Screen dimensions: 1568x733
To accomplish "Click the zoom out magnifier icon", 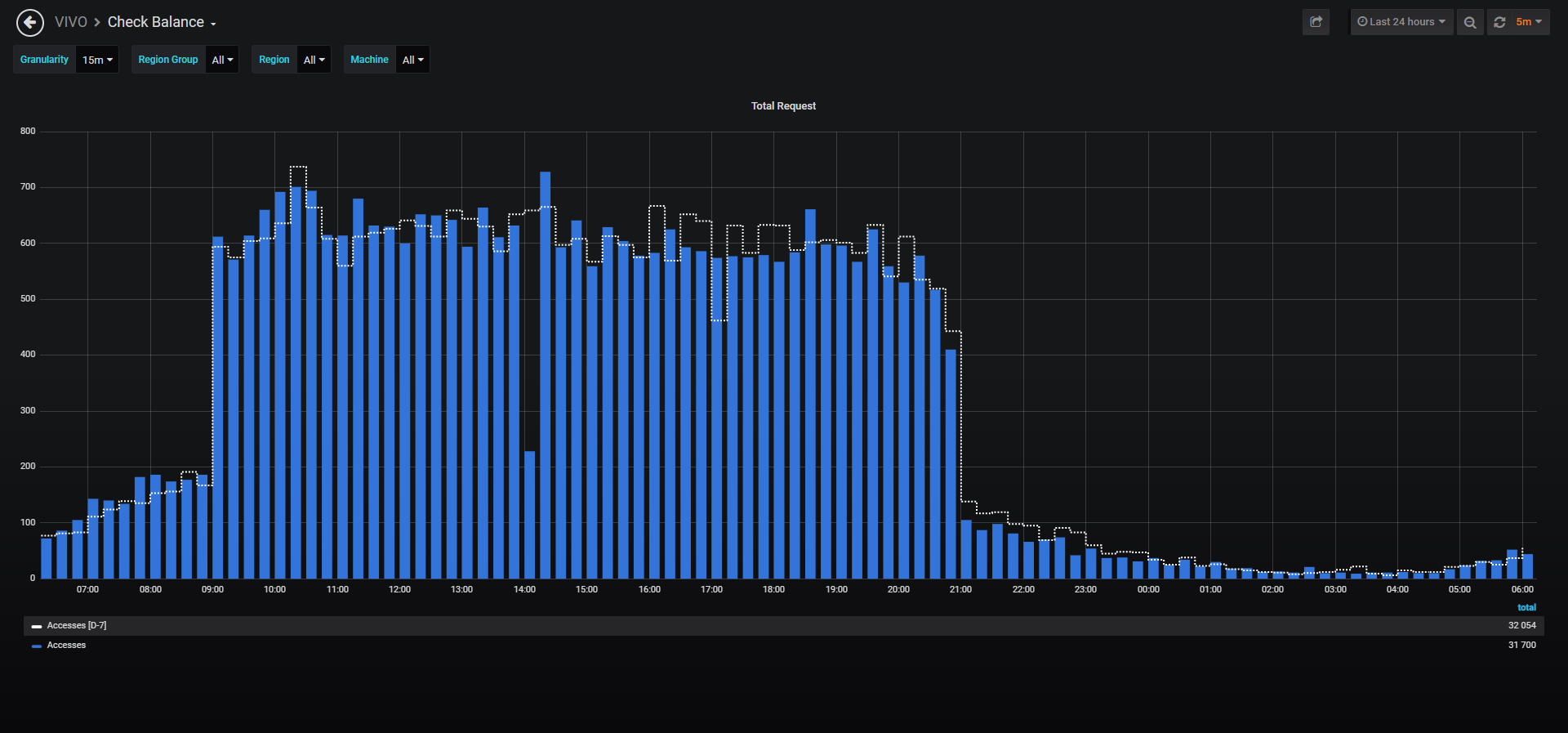I will point(1470,22).
